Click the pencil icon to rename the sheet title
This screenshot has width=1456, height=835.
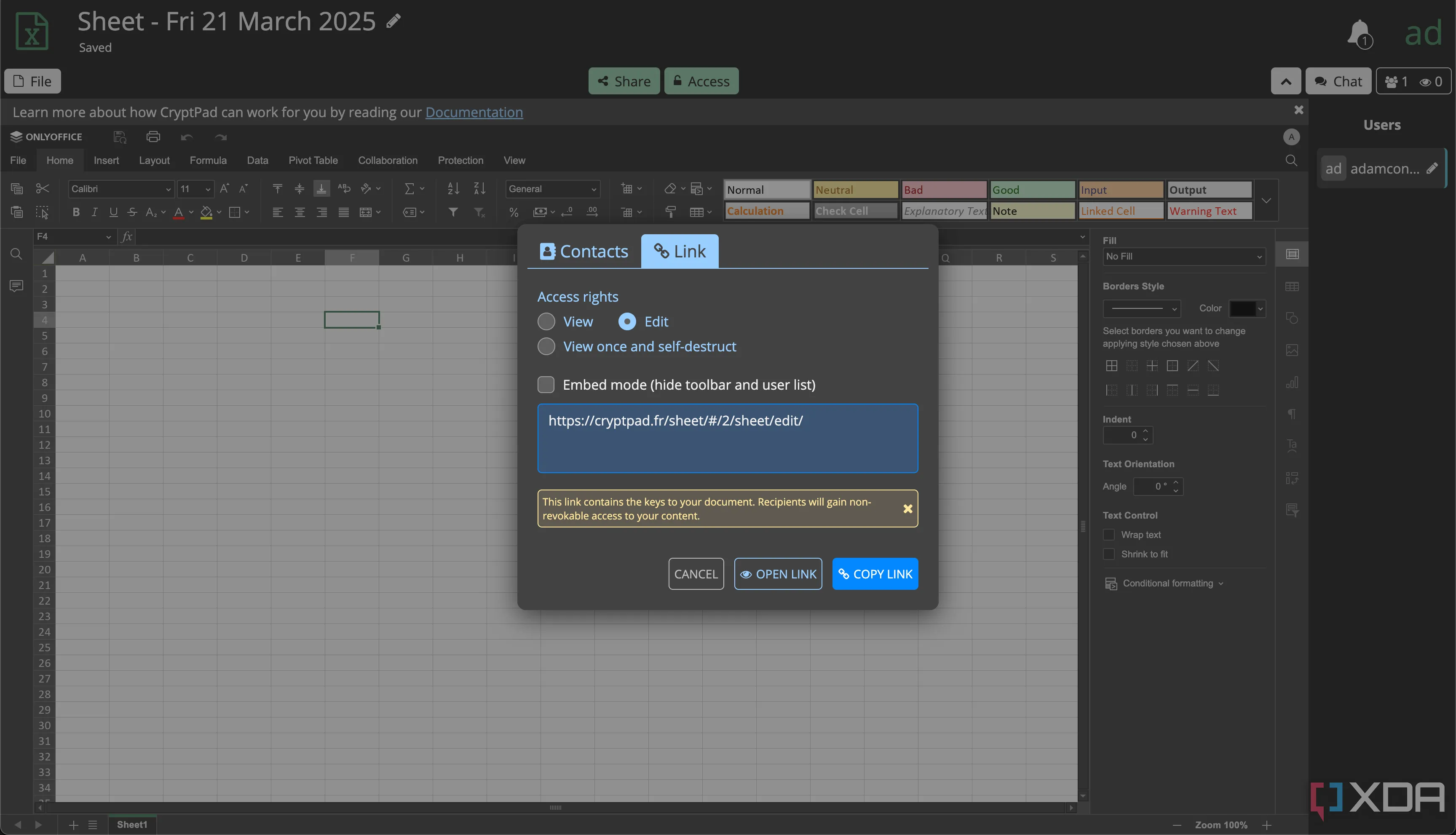393,22
